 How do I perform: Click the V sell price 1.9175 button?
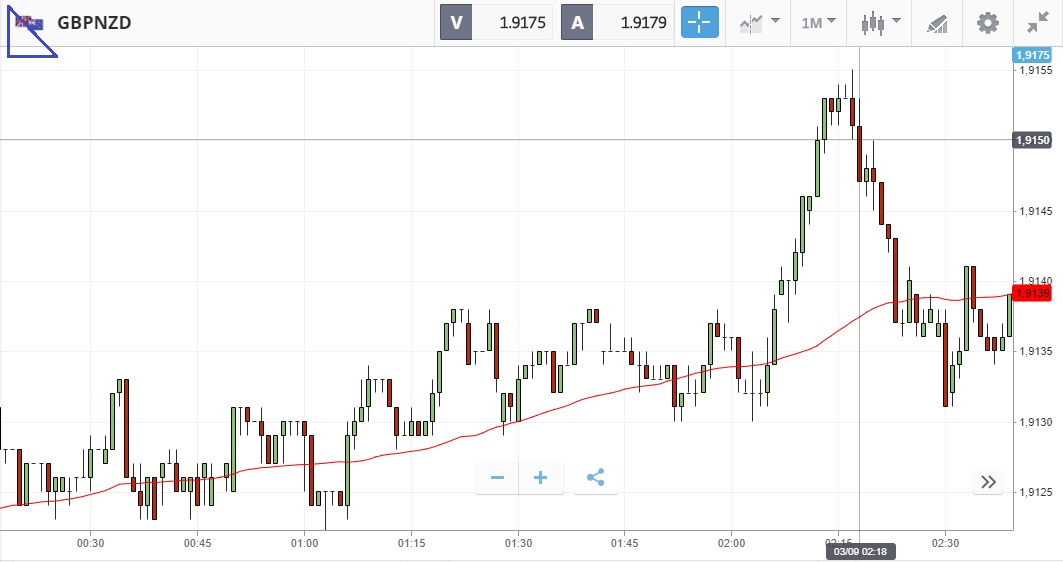(495, 22)
